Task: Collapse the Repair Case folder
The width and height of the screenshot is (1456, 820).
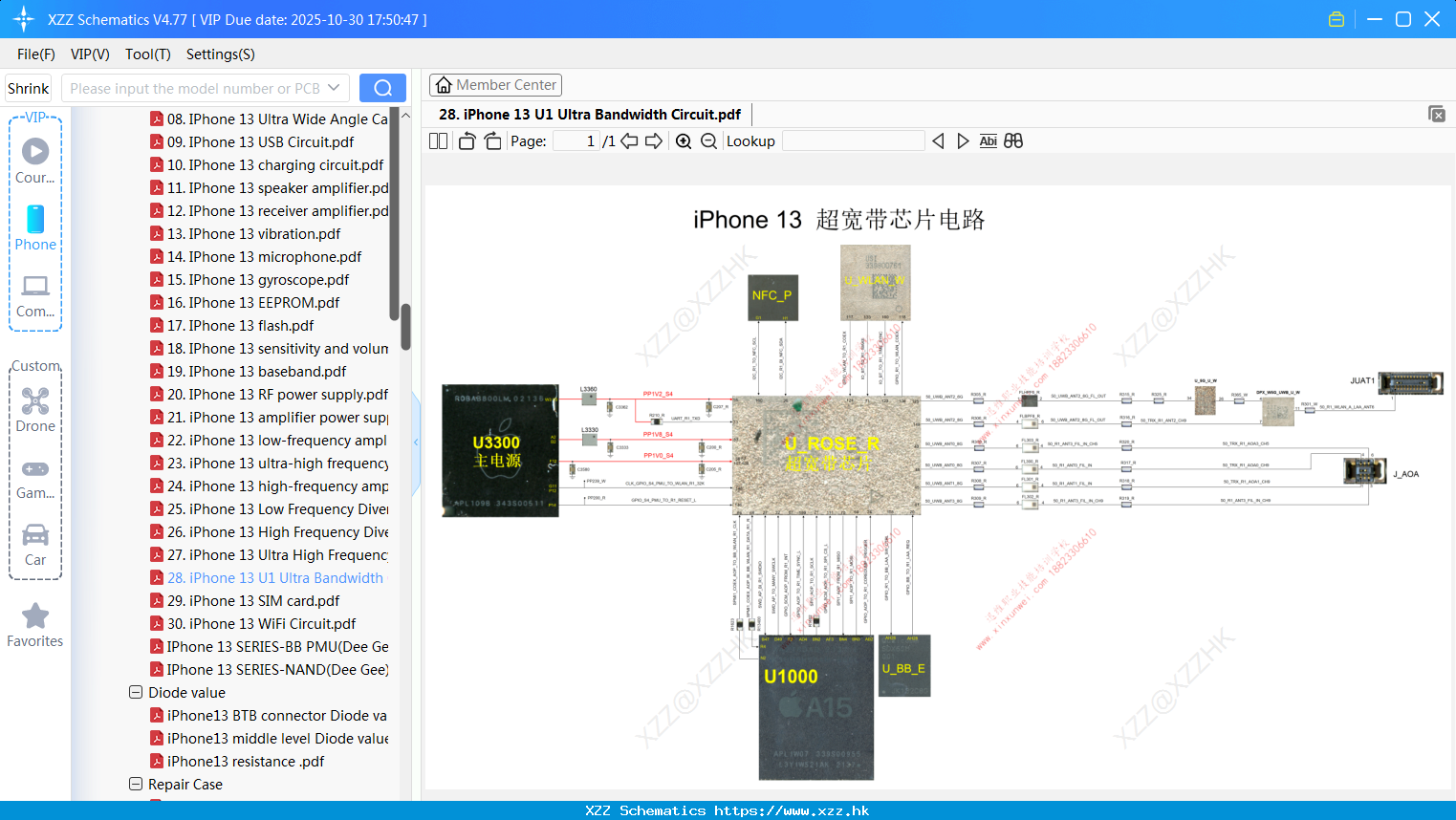Action: coord(136,784)
